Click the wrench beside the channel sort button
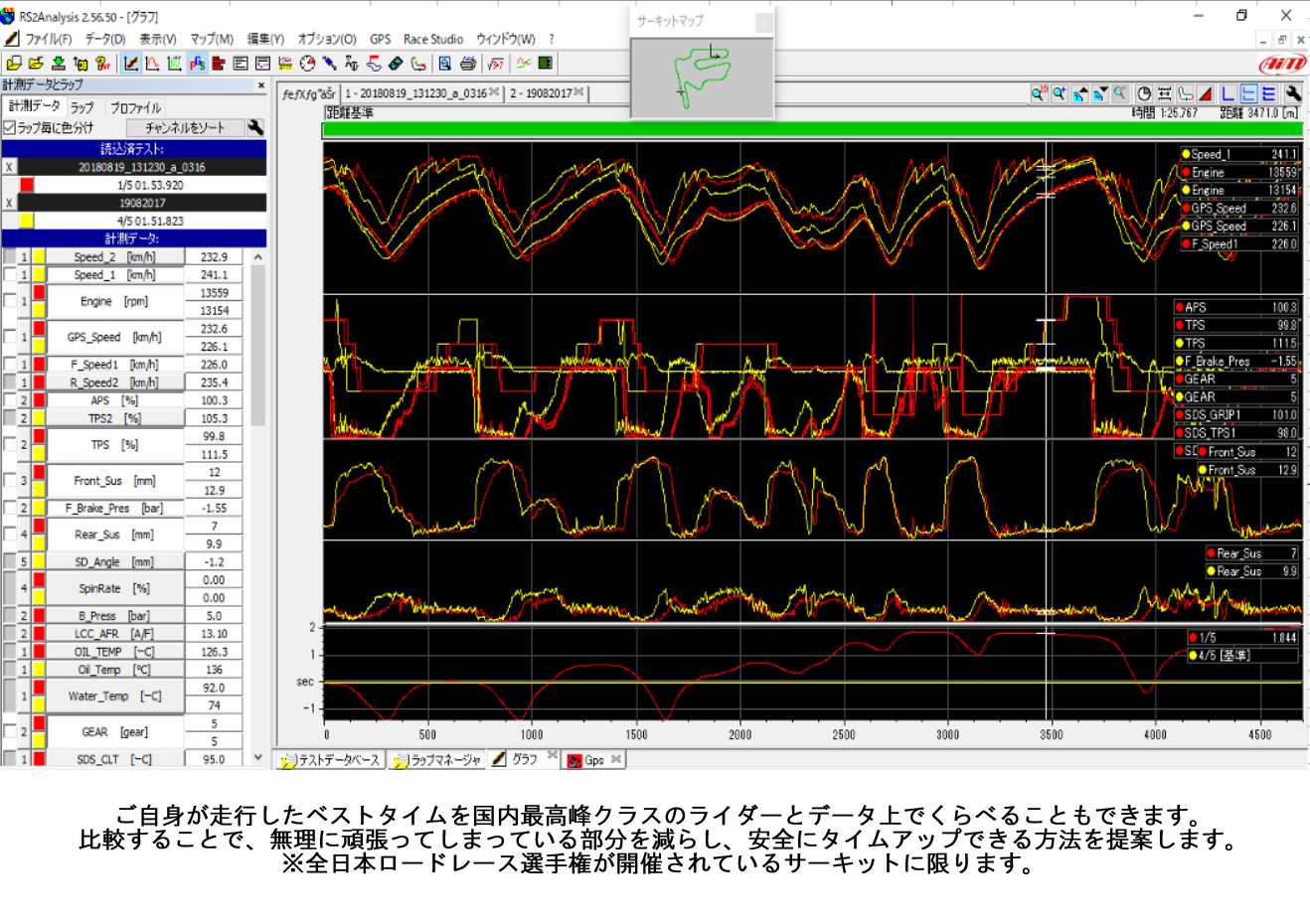The width and height of the screenshot is (1310, 924). pos(255,127)
